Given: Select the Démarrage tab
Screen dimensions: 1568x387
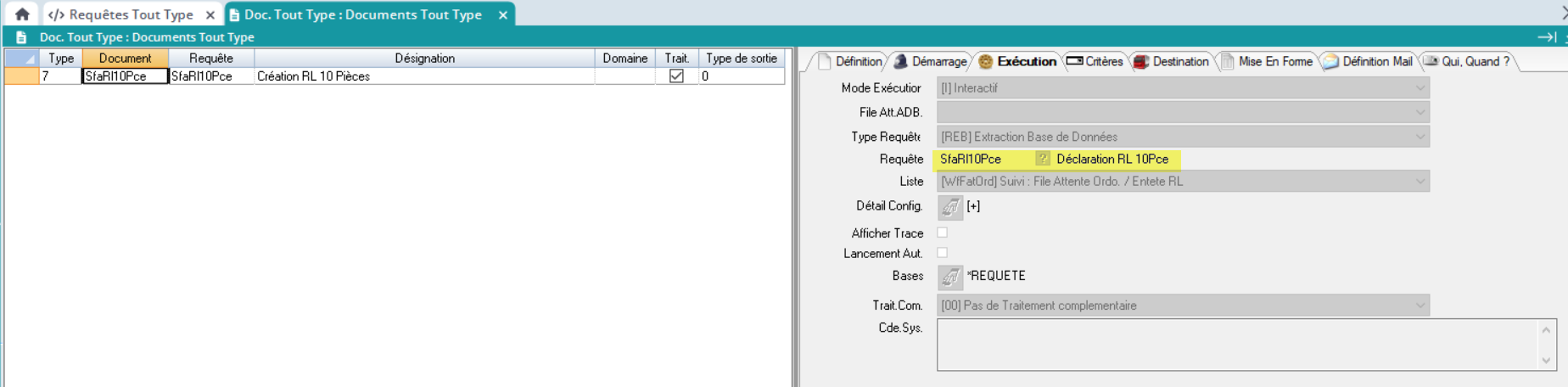Looking at the screenshot, I should pos(931,61).
